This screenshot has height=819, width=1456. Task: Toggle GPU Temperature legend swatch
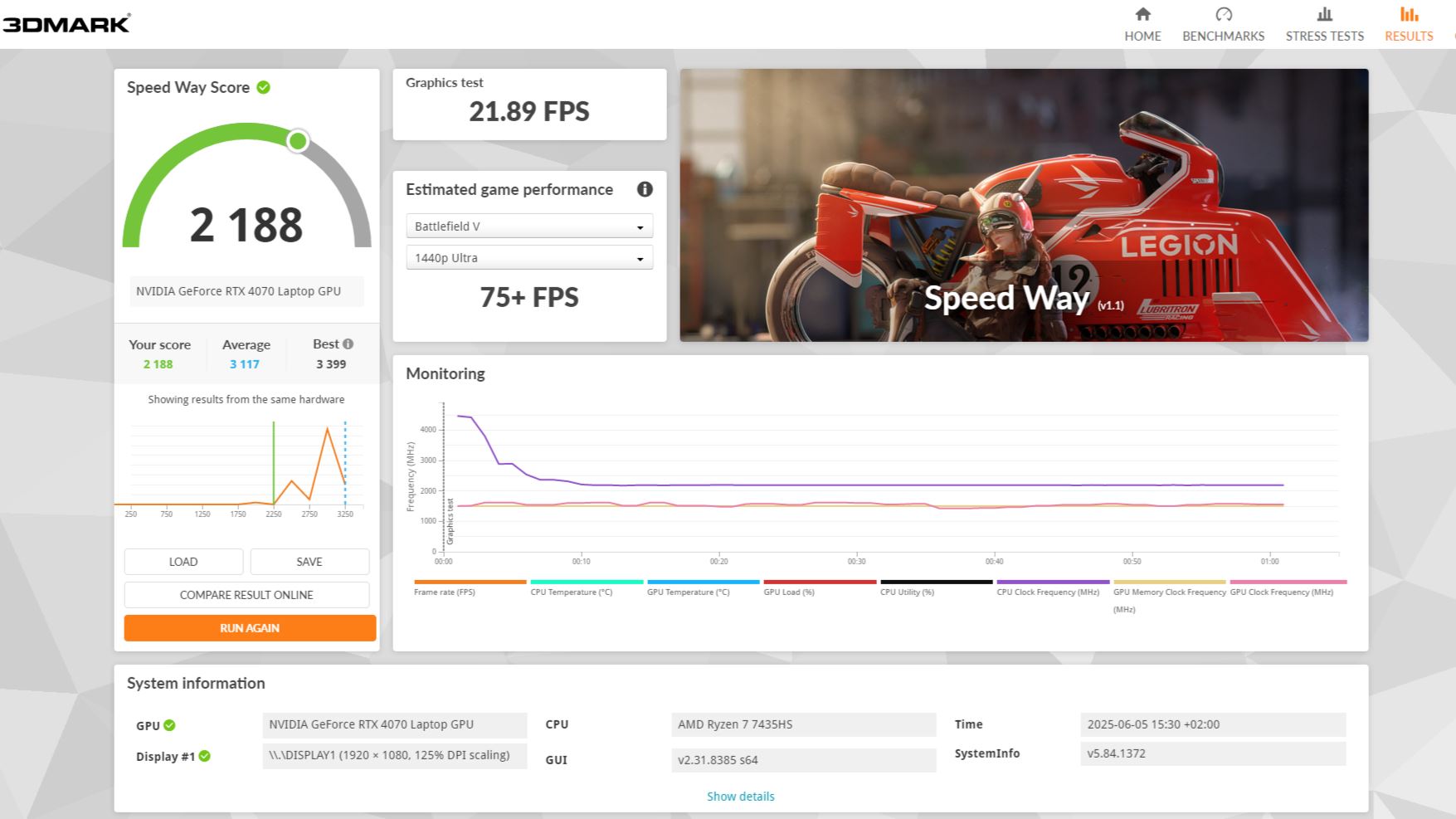click(703, 582)
